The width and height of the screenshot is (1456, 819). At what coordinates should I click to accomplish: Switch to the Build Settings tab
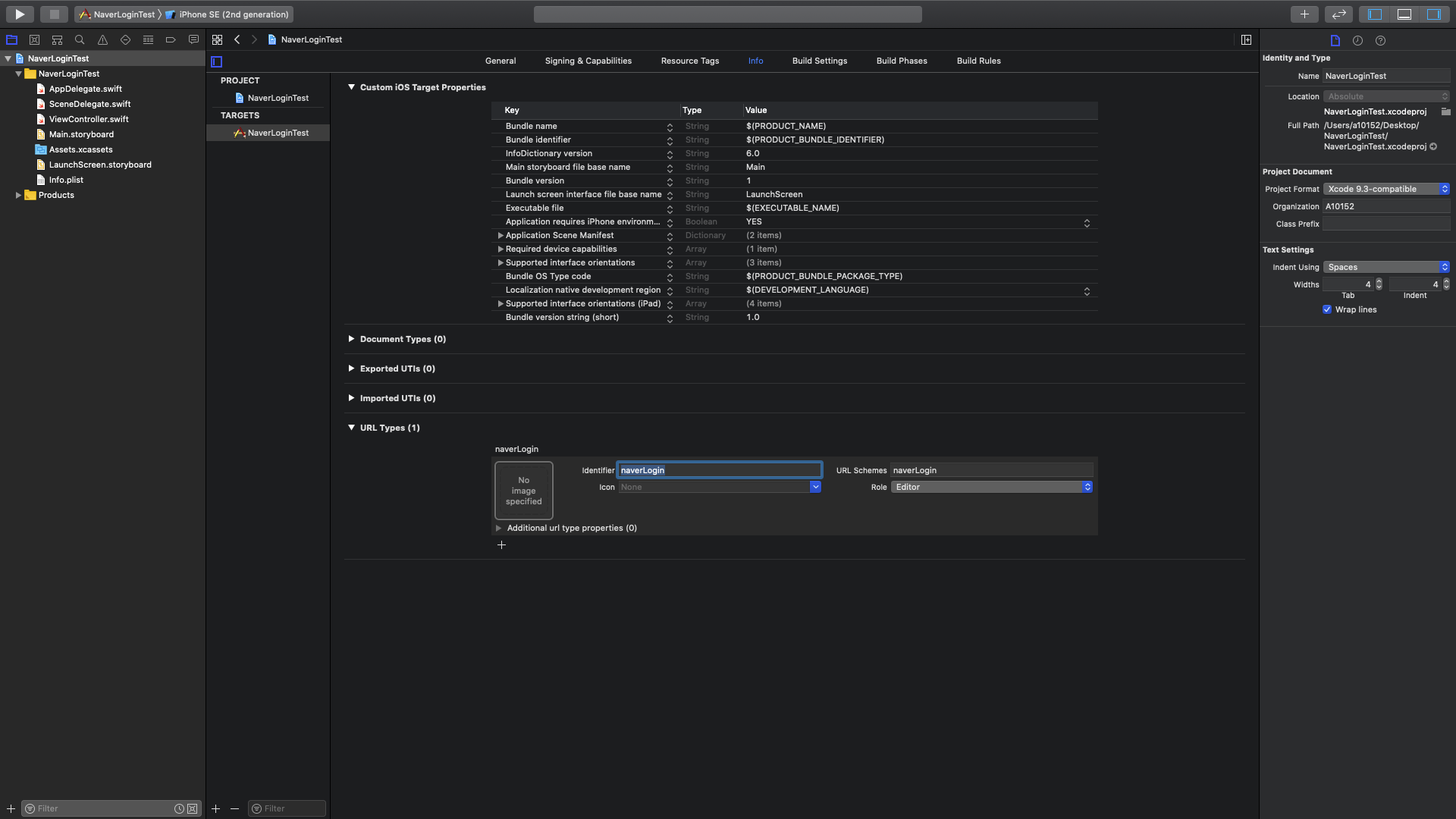click(x=819, y=61)
